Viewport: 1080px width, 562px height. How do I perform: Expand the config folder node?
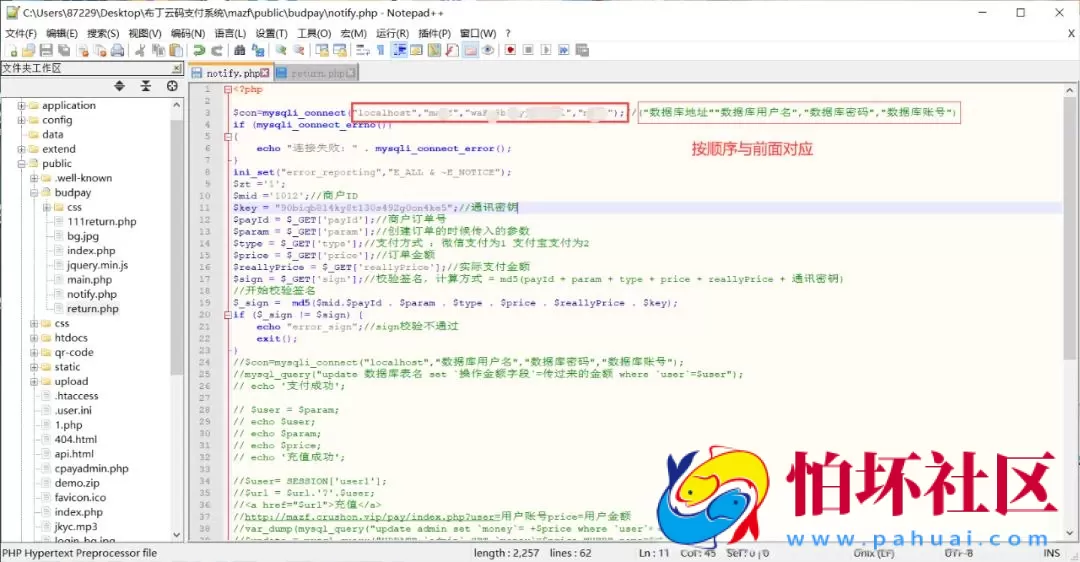click(21, 120)
